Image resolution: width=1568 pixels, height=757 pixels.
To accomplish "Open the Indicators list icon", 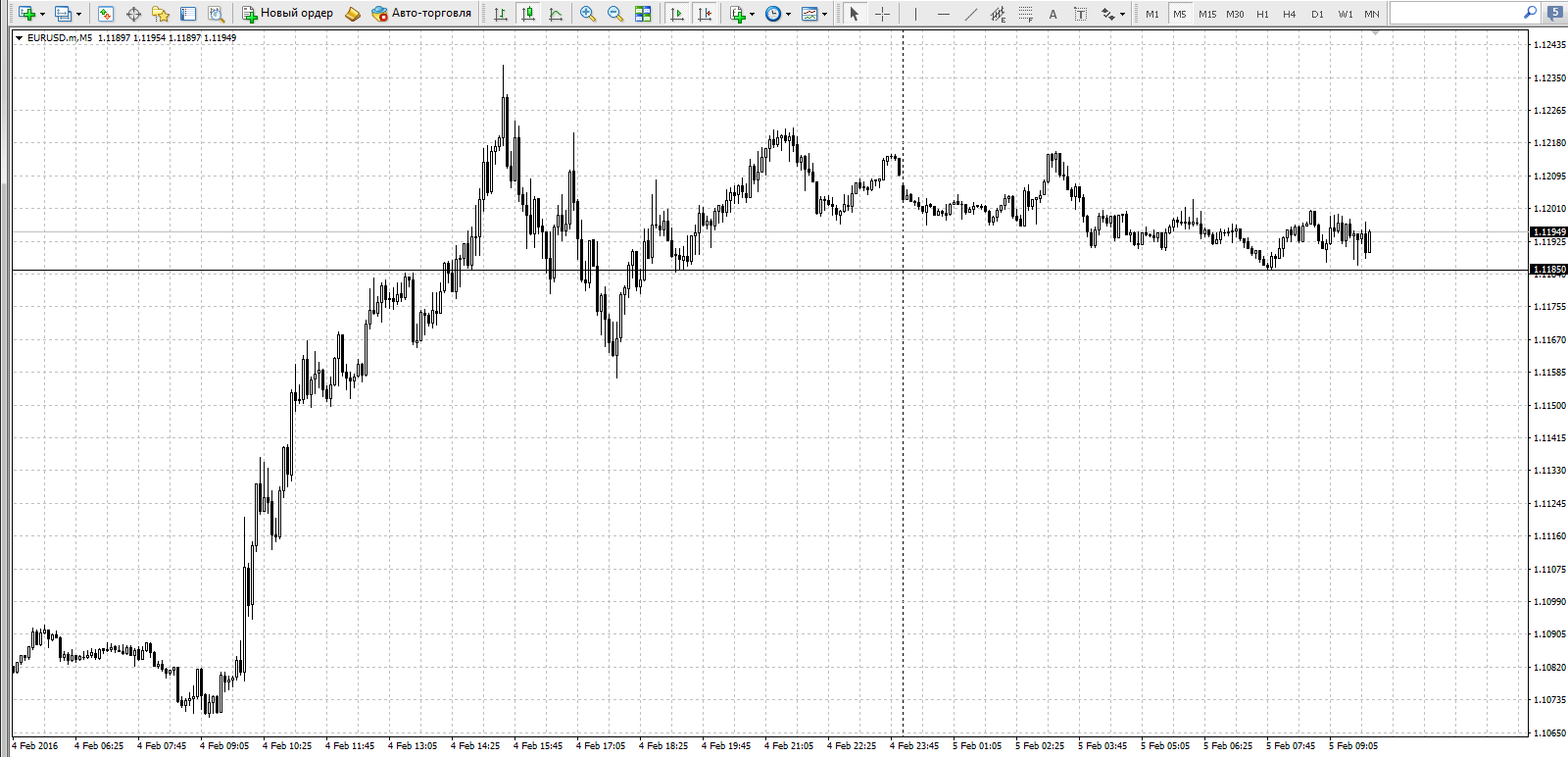I will [738, 14].
